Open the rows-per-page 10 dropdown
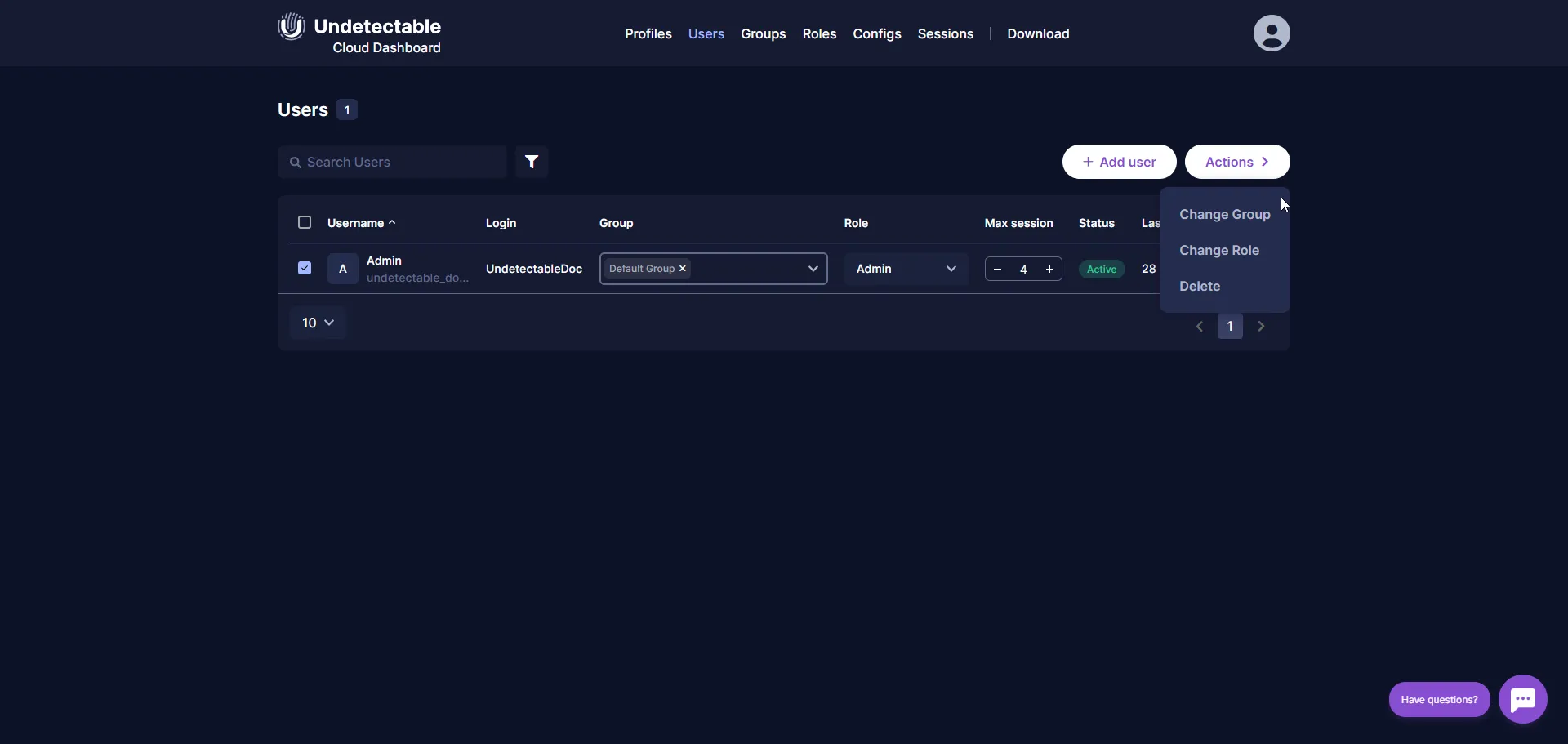1568x744 pixels. [x=318, y=323]
